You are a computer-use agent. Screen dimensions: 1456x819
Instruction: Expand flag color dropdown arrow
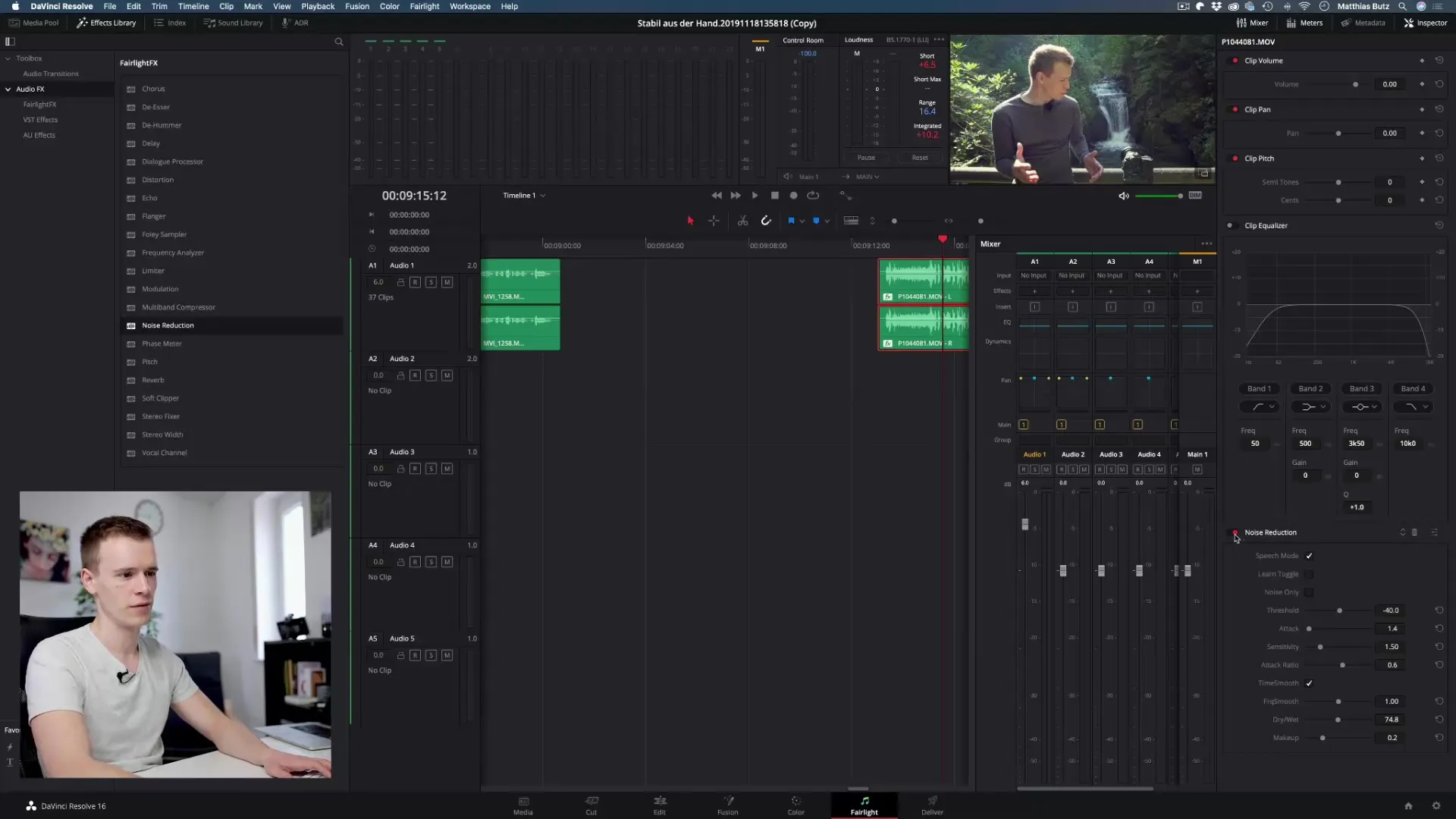click(802, 221)
